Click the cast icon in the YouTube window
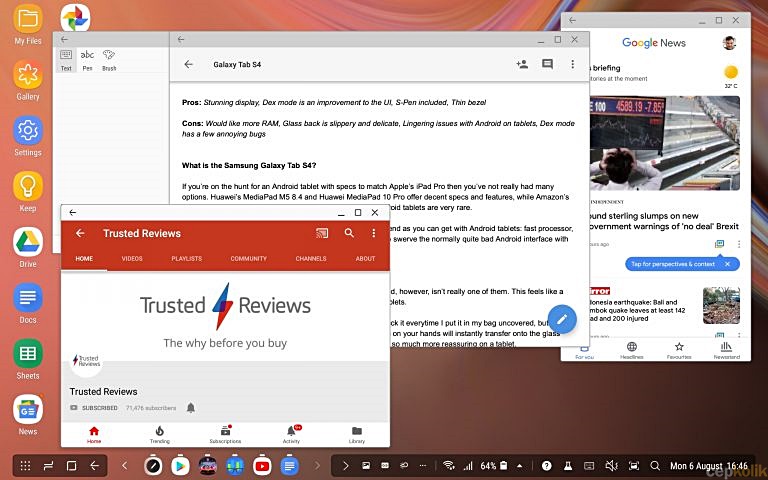768x480 pixels. click(x=322, y=233)
